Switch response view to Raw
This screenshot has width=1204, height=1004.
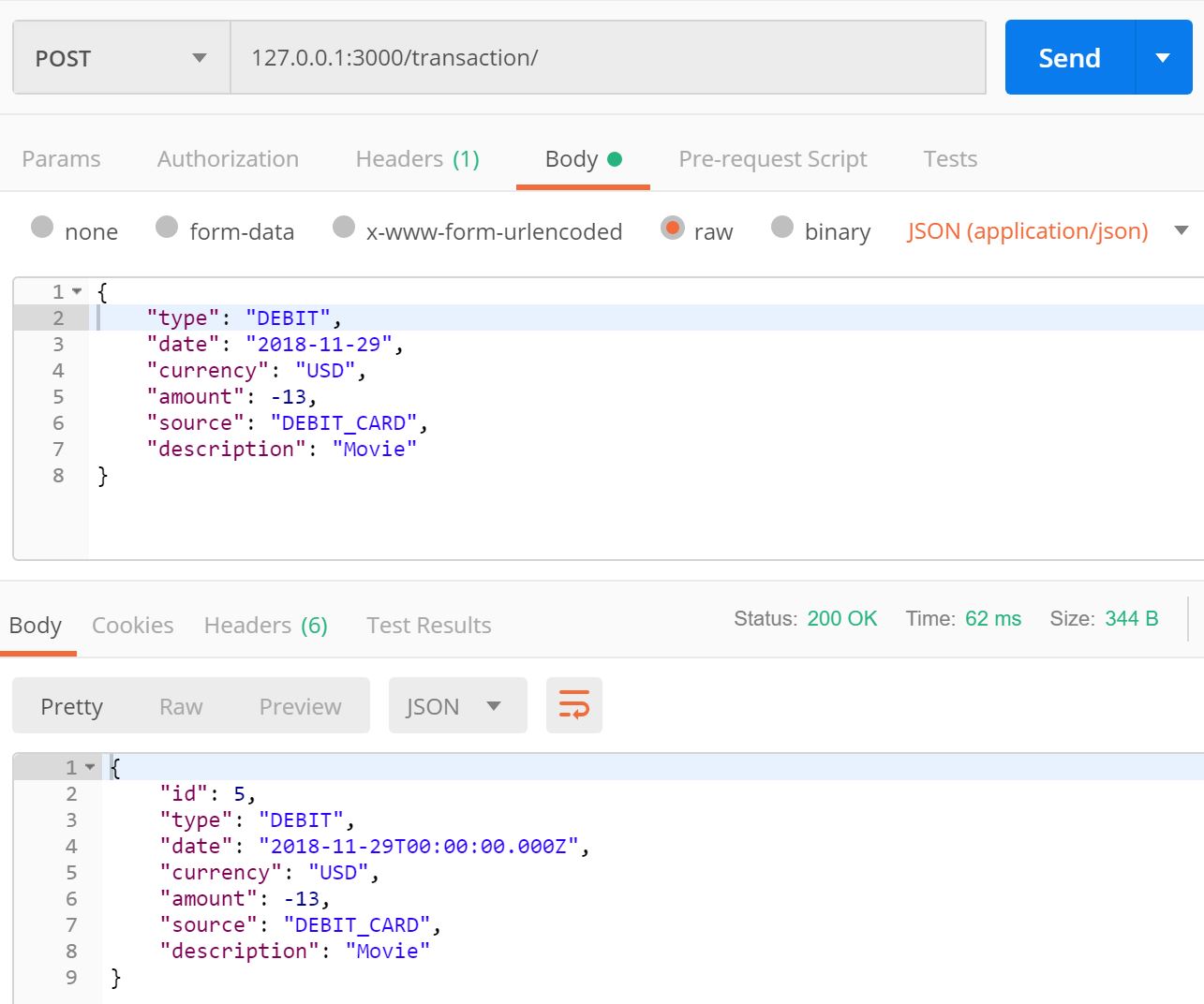[x=181, y=706]
